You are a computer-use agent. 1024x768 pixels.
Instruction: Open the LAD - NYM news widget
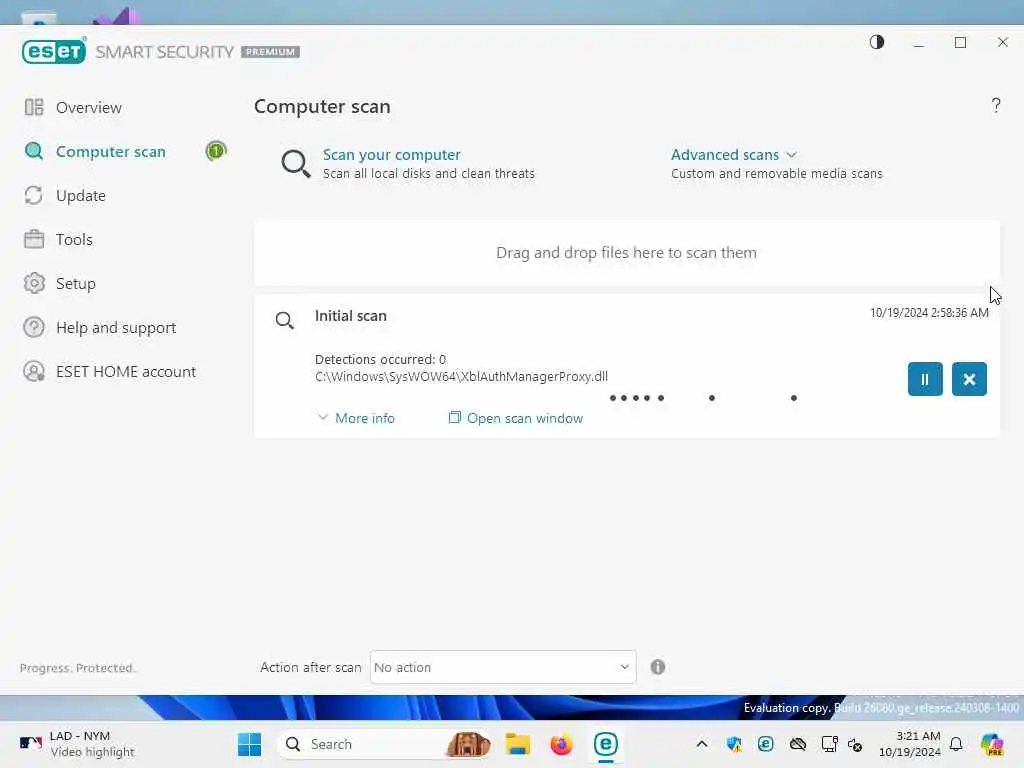point(76,744)
